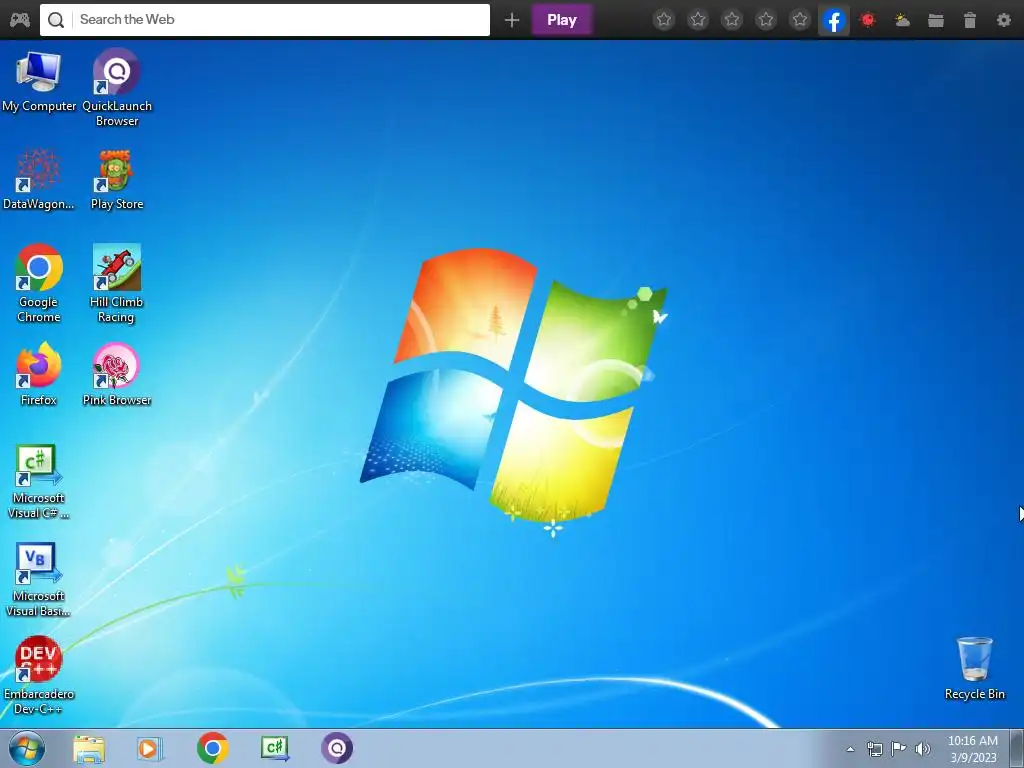Viewport: 1024px width, 768px height.
Task: Open QuickLaunch Browser from the taskbar
Action: click(337, 748)
